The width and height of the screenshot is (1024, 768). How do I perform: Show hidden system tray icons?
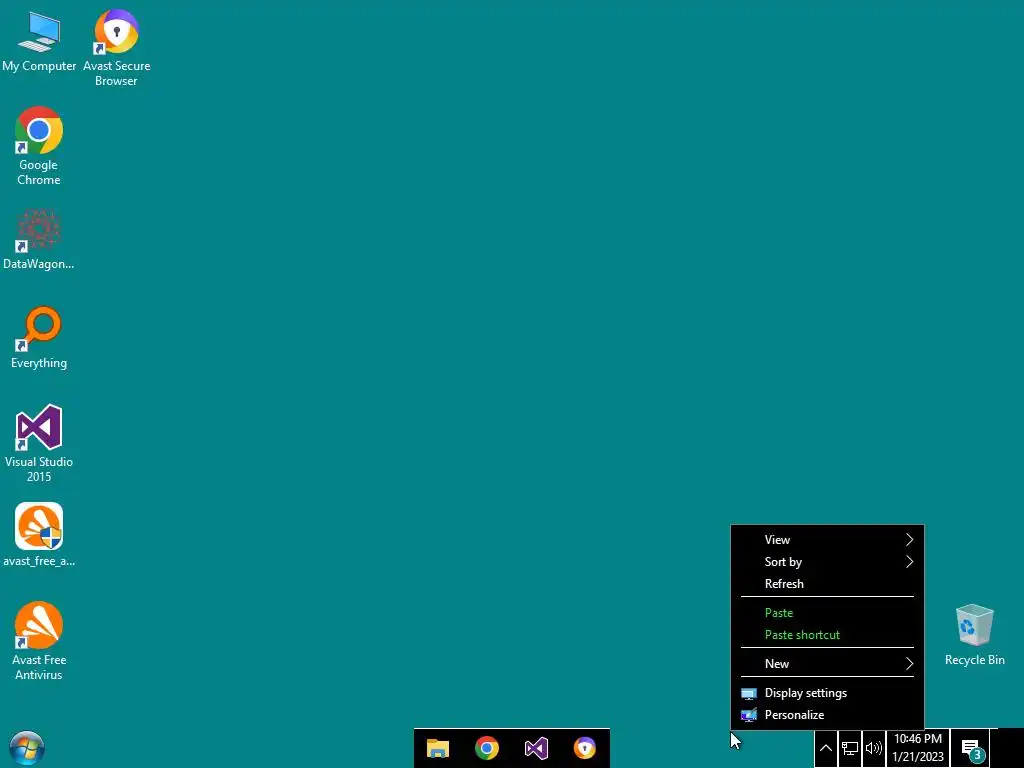[x=825, y=748]
